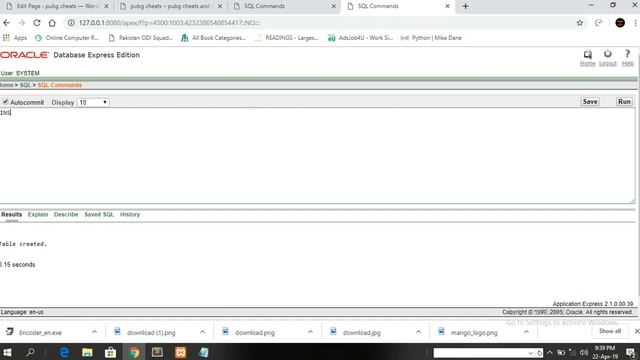
Task: Bookmark this page with the star
Action: [580, 23]
